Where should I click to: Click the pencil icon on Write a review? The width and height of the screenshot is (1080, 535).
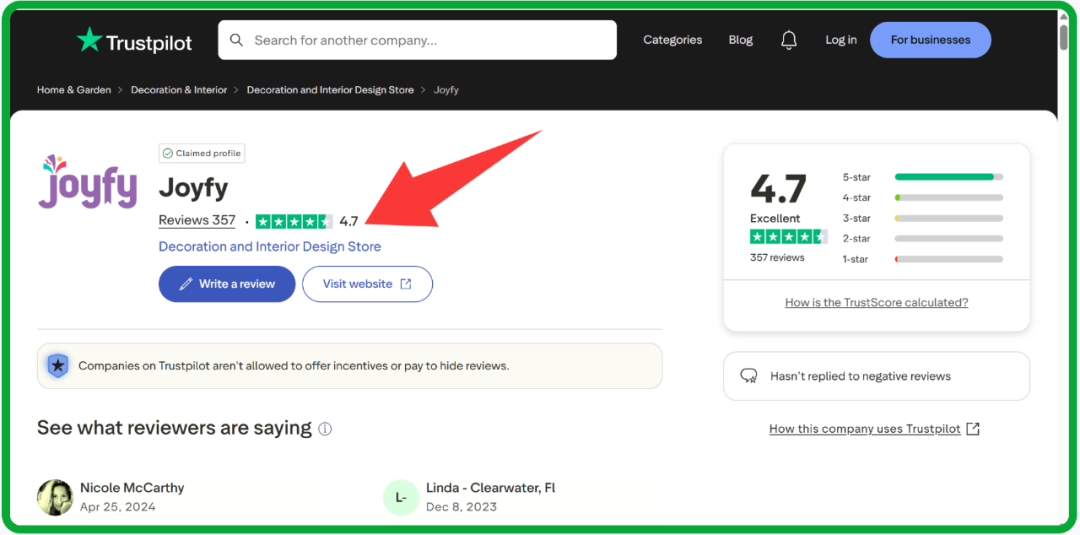click(185, 284)
